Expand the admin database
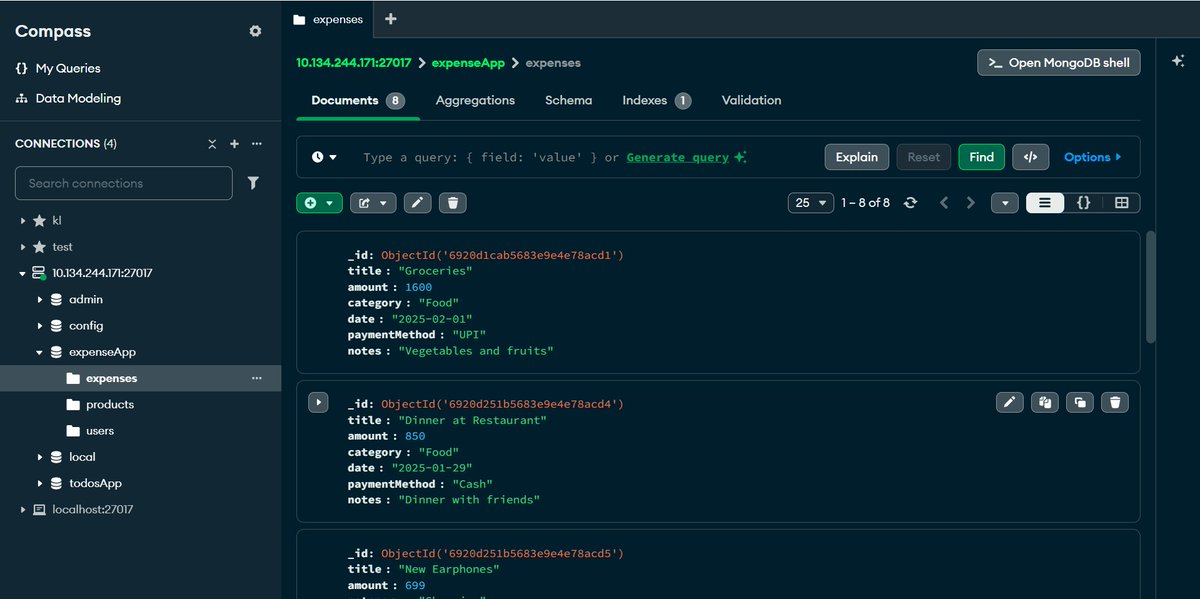The height and width of the screenshot is (599, 1200). point(40,299)
